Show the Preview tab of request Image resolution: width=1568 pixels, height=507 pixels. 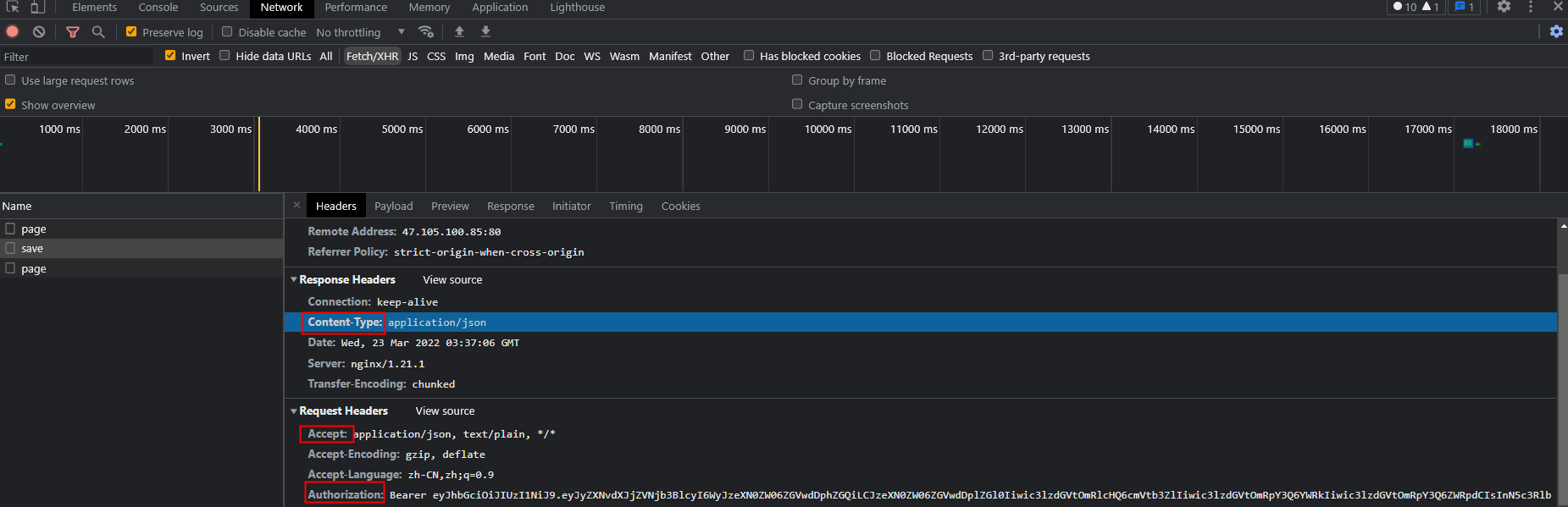(450, 206)
